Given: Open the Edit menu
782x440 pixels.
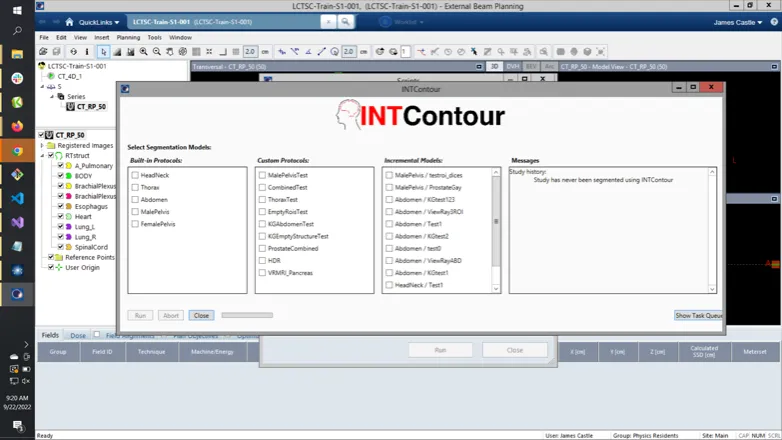Looking at the screenshot, I should coord(61,37).
